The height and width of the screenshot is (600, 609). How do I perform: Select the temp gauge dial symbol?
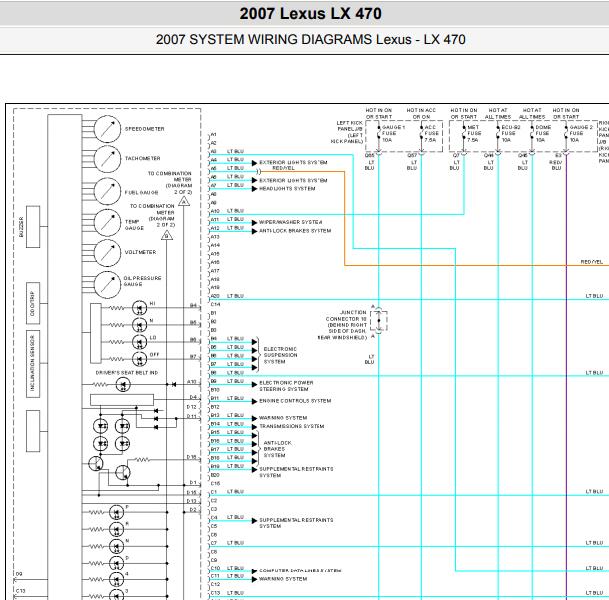pyautogui.click(x=107, y=223)
